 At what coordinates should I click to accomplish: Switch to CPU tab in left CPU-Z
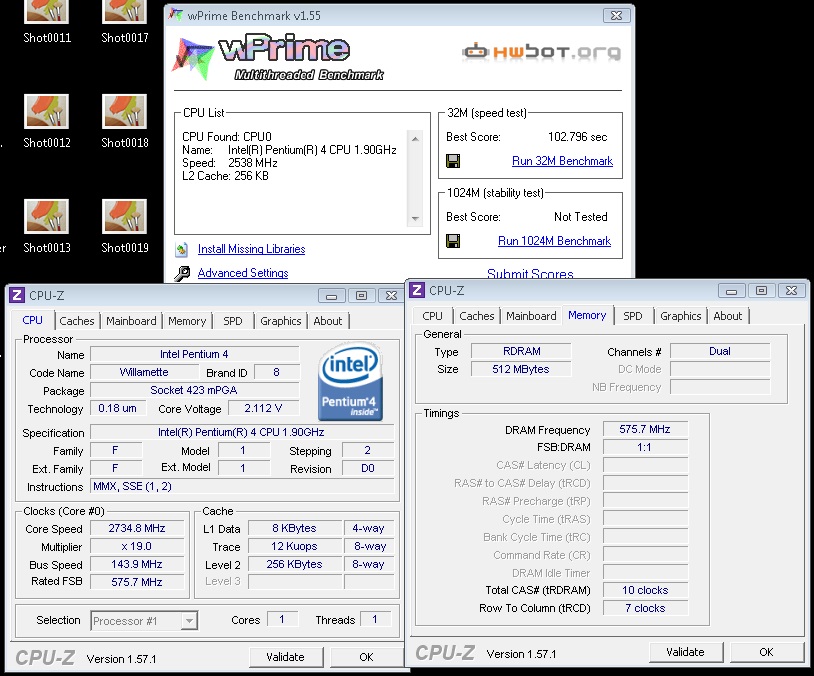tap(32, 320)
